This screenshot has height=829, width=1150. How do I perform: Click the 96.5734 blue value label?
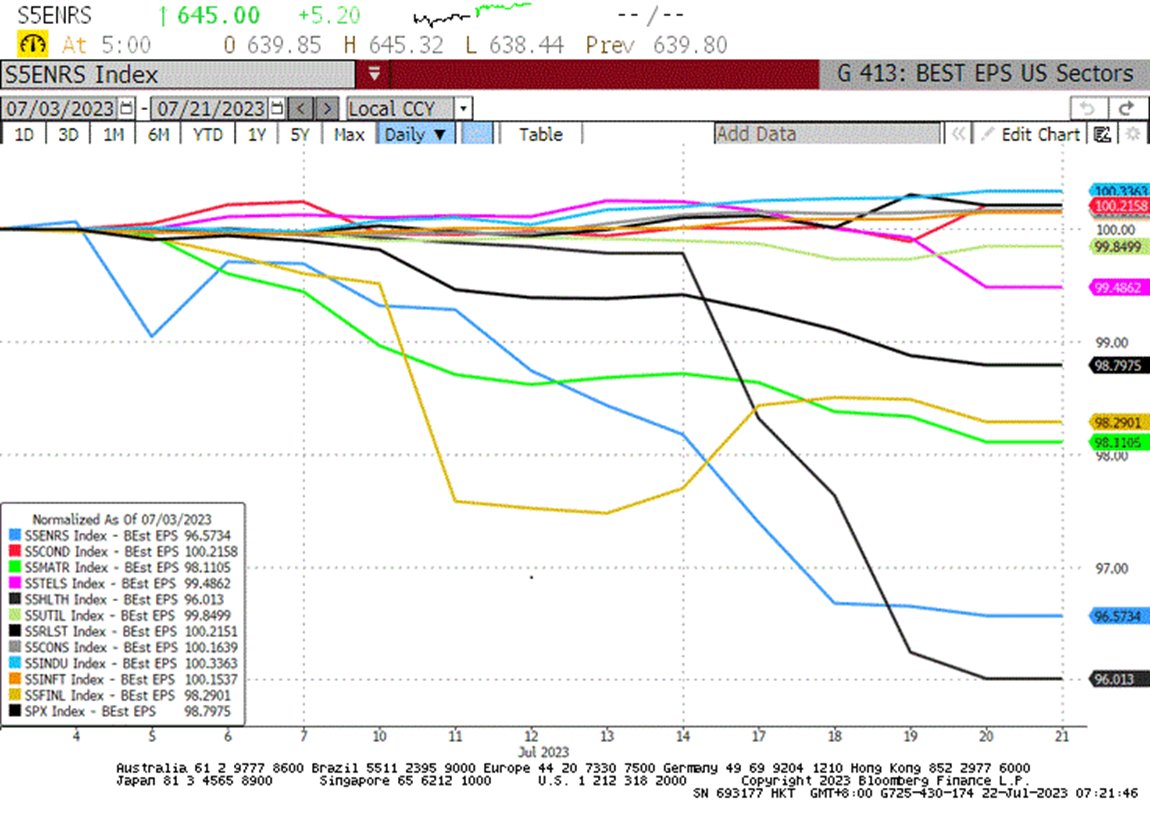coord(1118,617)
